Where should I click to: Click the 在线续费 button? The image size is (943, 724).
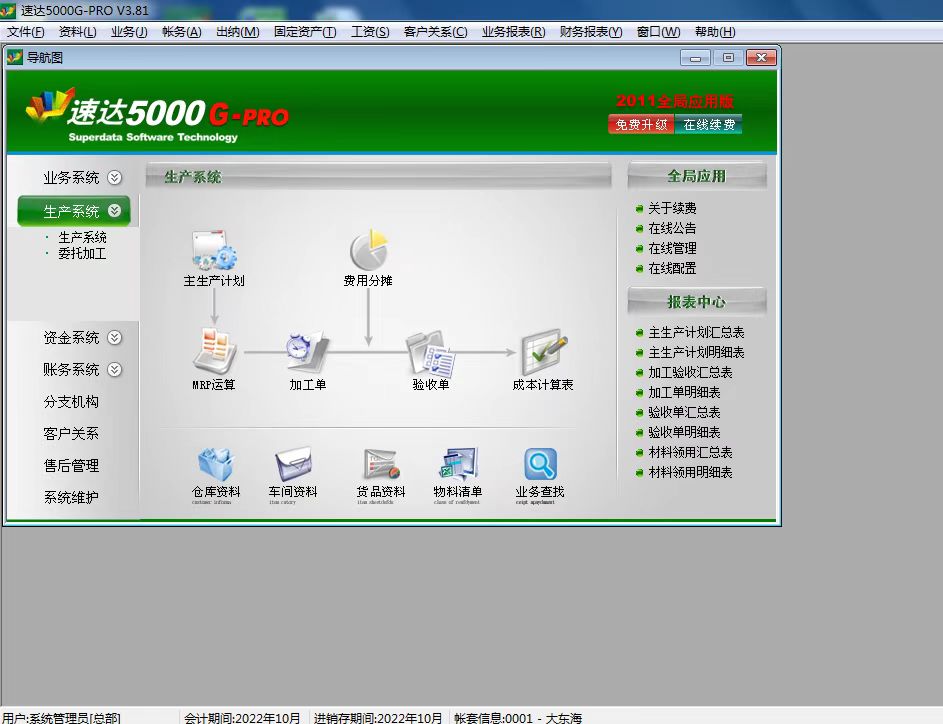(709, 125)
